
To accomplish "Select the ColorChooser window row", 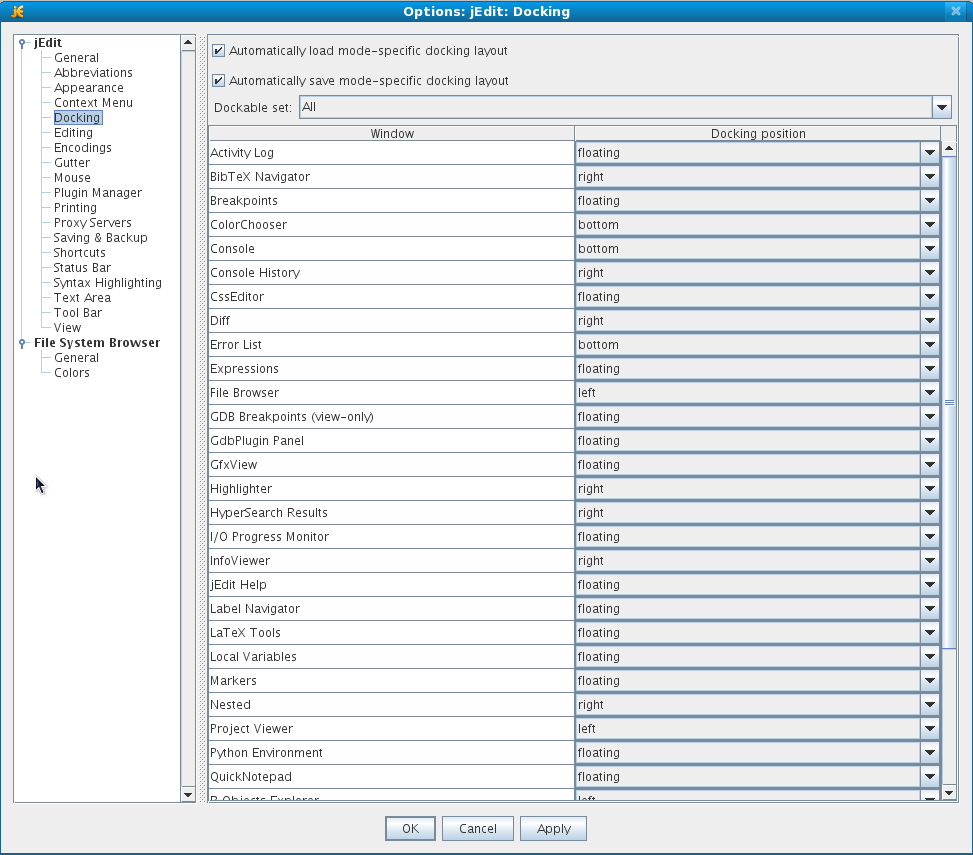I will pos(392,225).
